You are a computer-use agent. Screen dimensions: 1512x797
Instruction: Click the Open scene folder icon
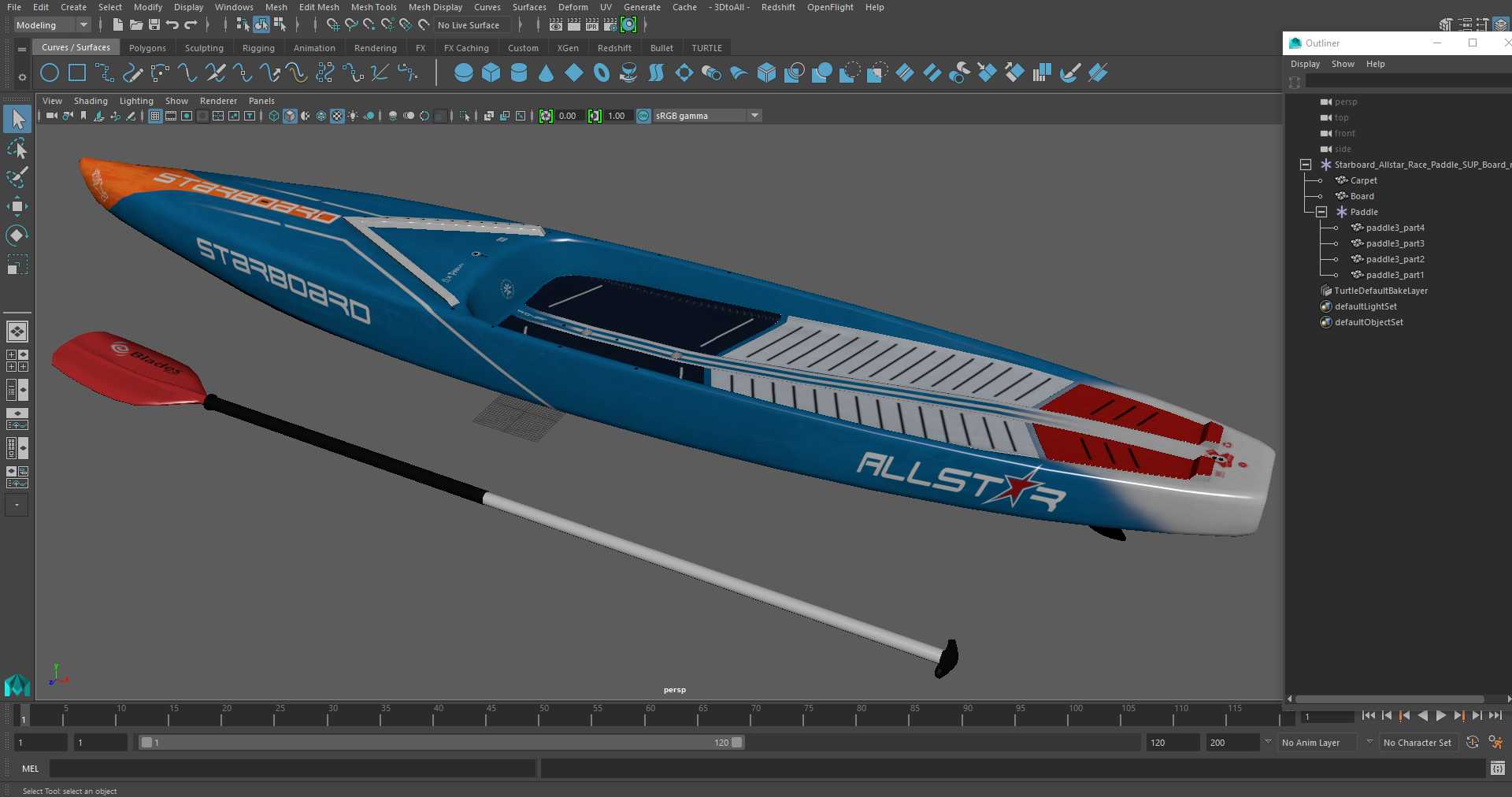tap(135, 25)
